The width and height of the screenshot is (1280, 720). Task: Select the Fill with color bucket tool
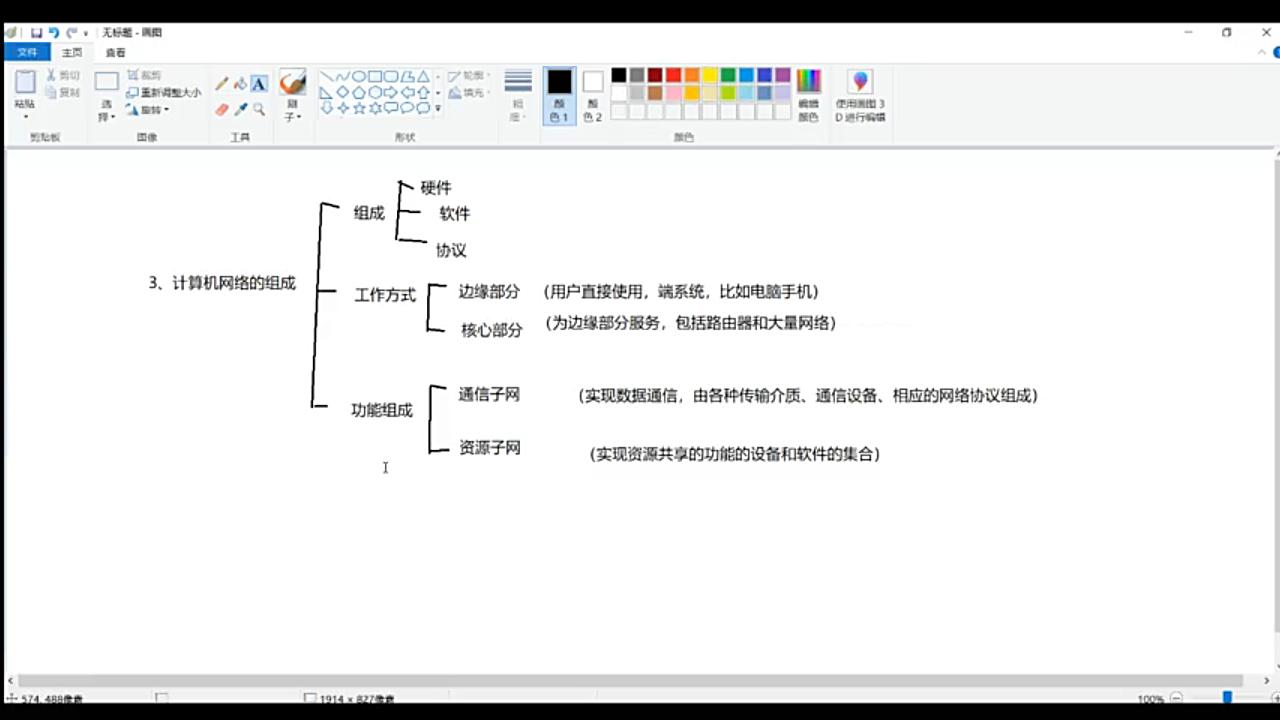click(240, 84)
